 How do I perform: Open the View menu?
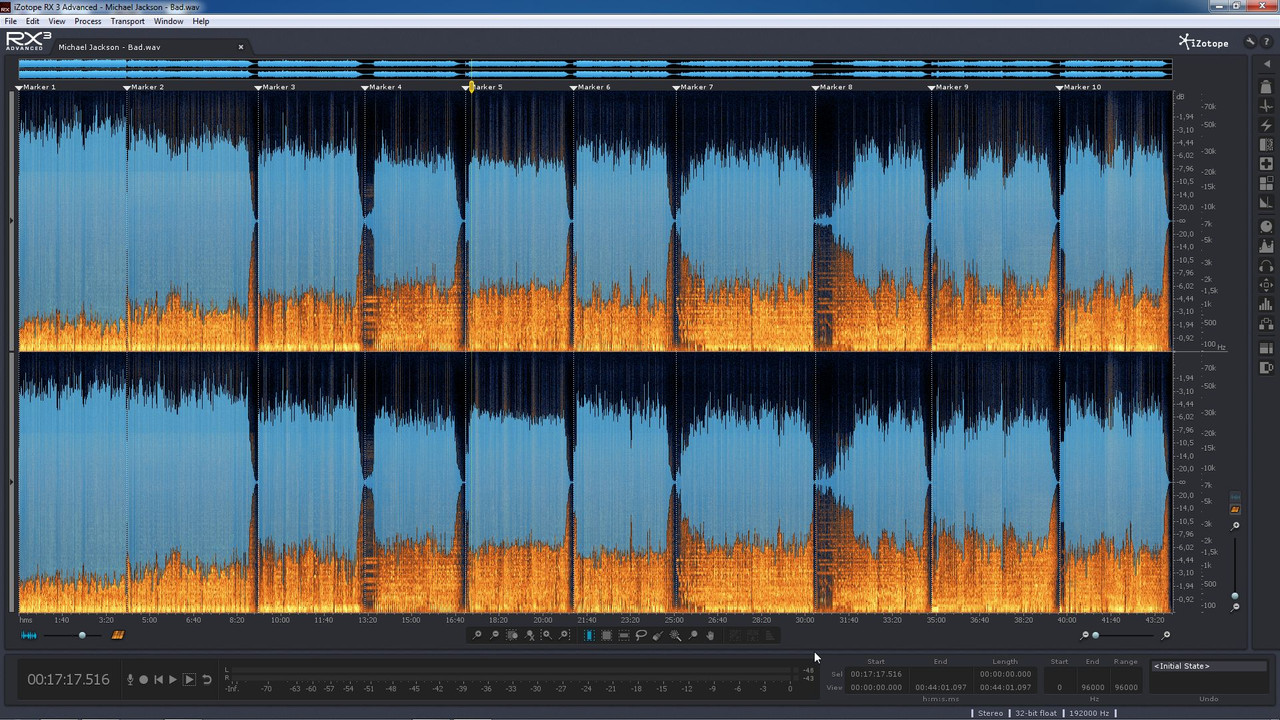pos(57,21)
